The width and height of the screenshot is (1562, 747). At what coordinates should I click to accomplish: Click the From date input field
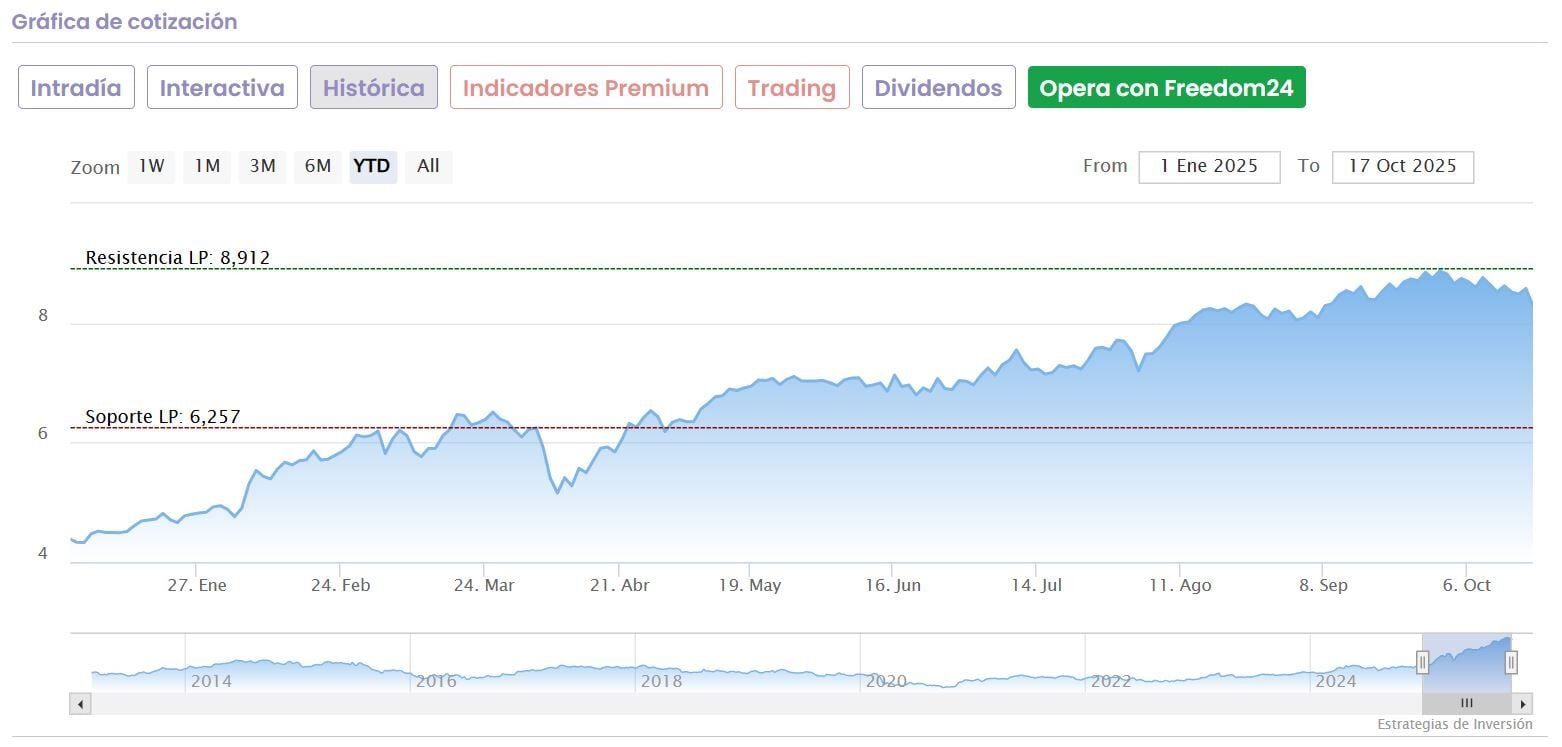point(1209,167)
